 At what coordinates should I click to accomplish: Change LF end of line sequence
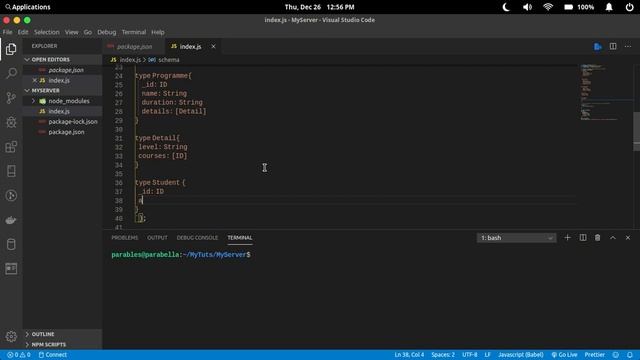click(487, 355)
